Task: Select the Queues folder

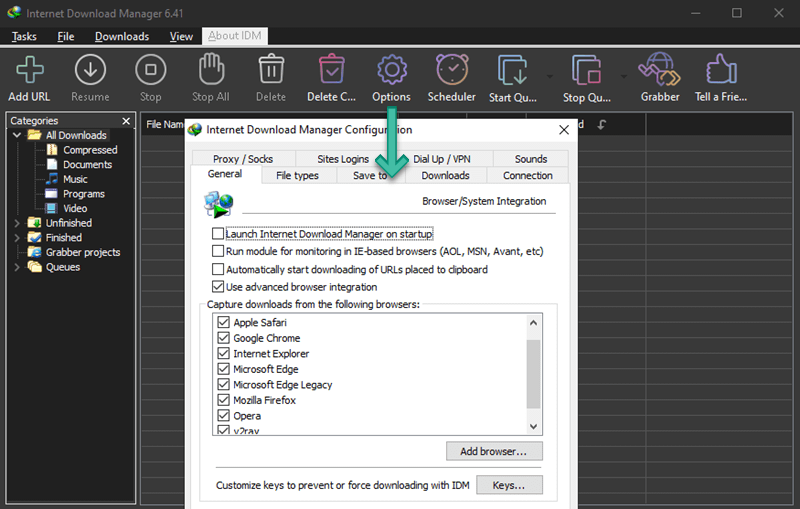Action: click(x=63, y=267)
